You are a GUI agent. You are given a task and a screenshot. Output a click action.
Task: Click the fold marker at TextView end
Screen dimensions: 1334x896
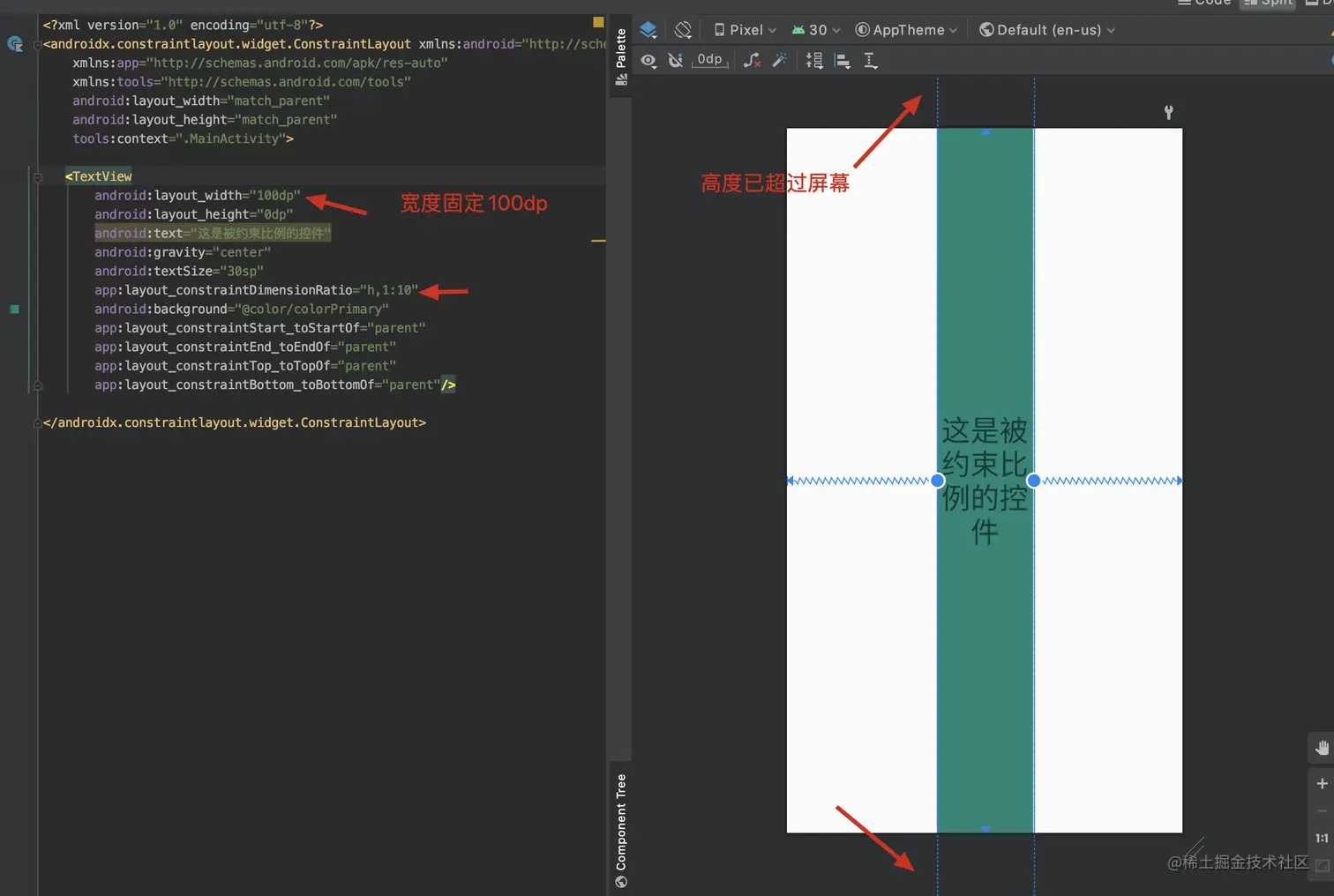[x=38, y=385]
